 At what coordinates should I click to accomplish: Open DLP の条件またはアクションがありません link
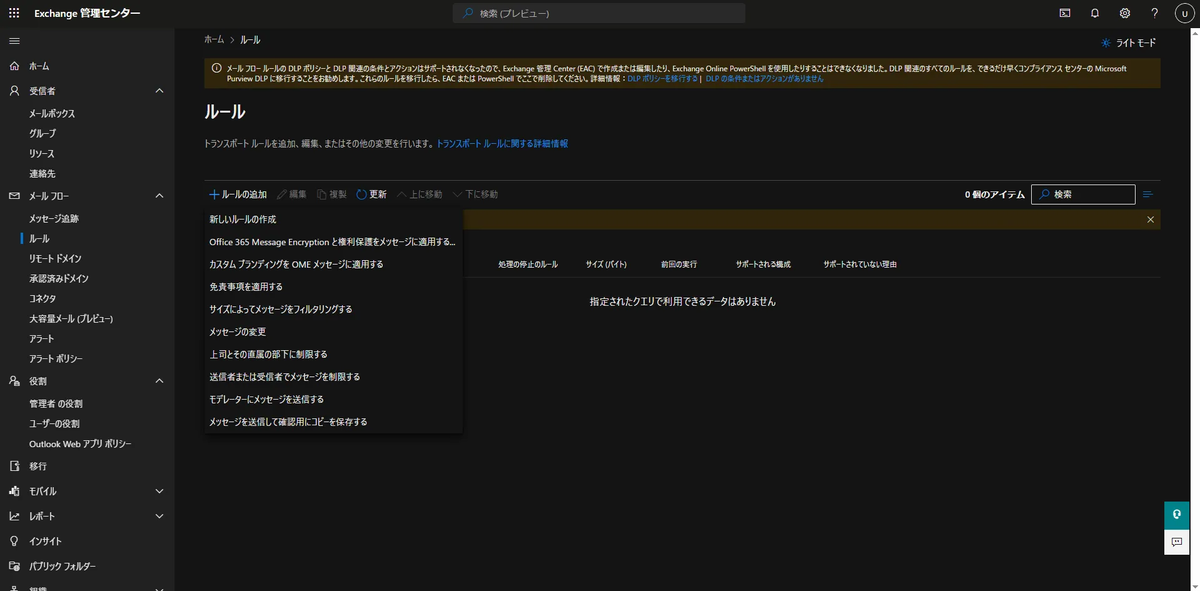pyautogui.click(x=765, y=78)
